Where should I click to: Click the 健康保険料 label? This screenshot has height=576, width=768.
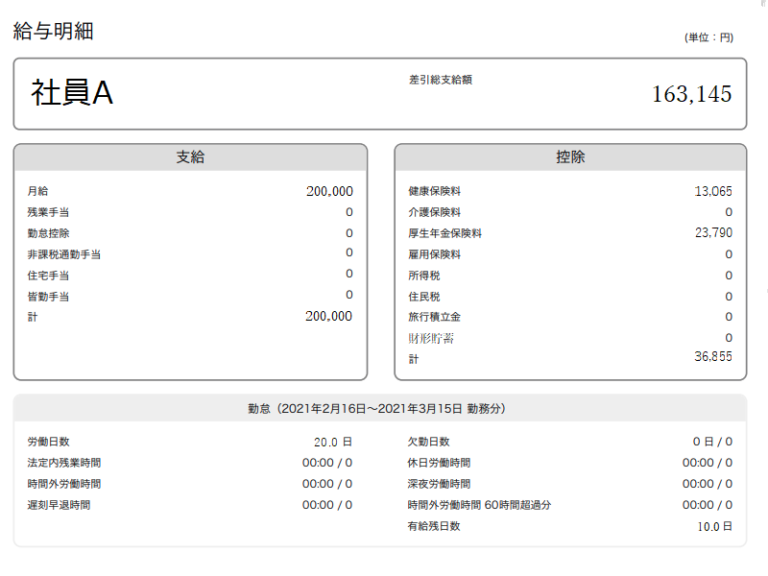(x=434, y=191)
